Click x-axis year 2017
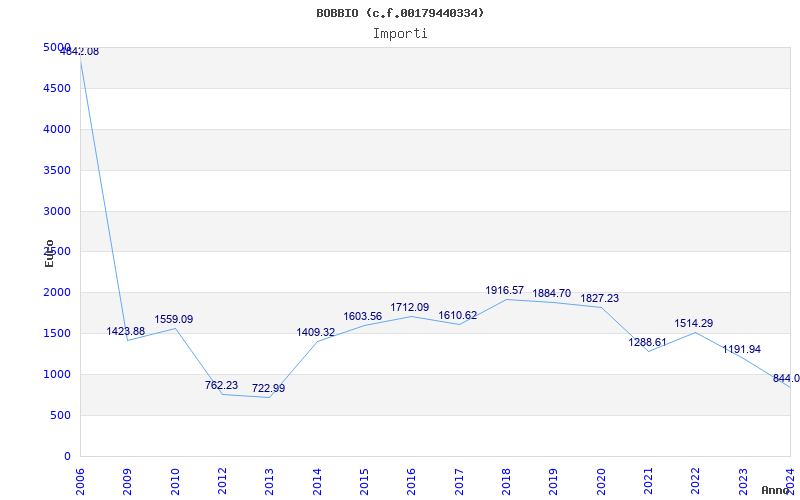This screenshot has height=500, width=800. coord(459,483)
